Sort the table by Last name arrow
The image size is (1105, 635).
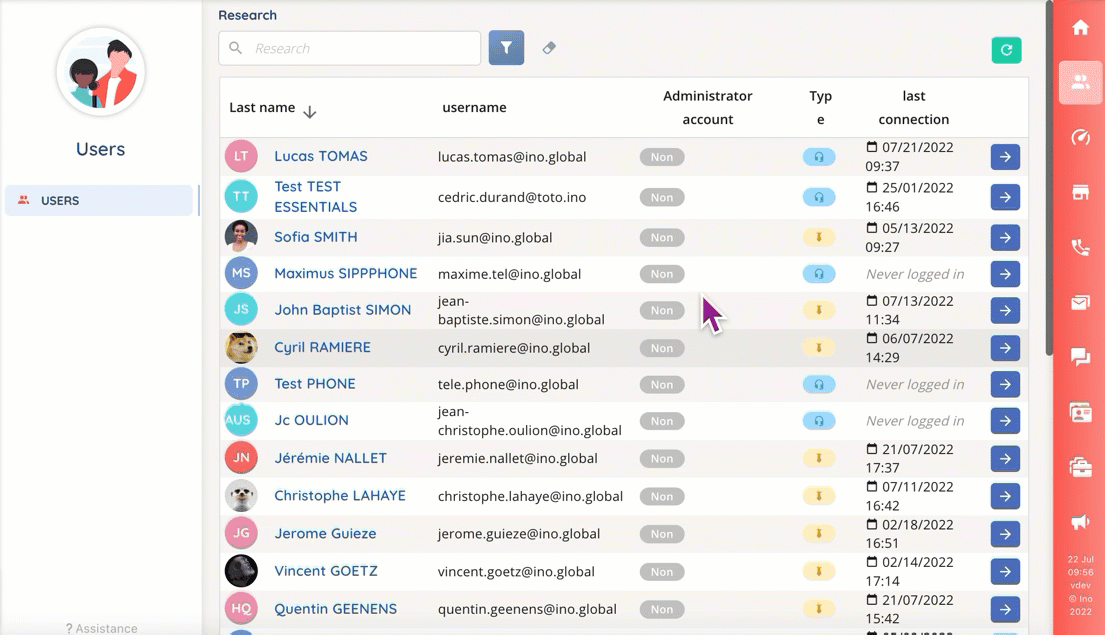(310, 112)
